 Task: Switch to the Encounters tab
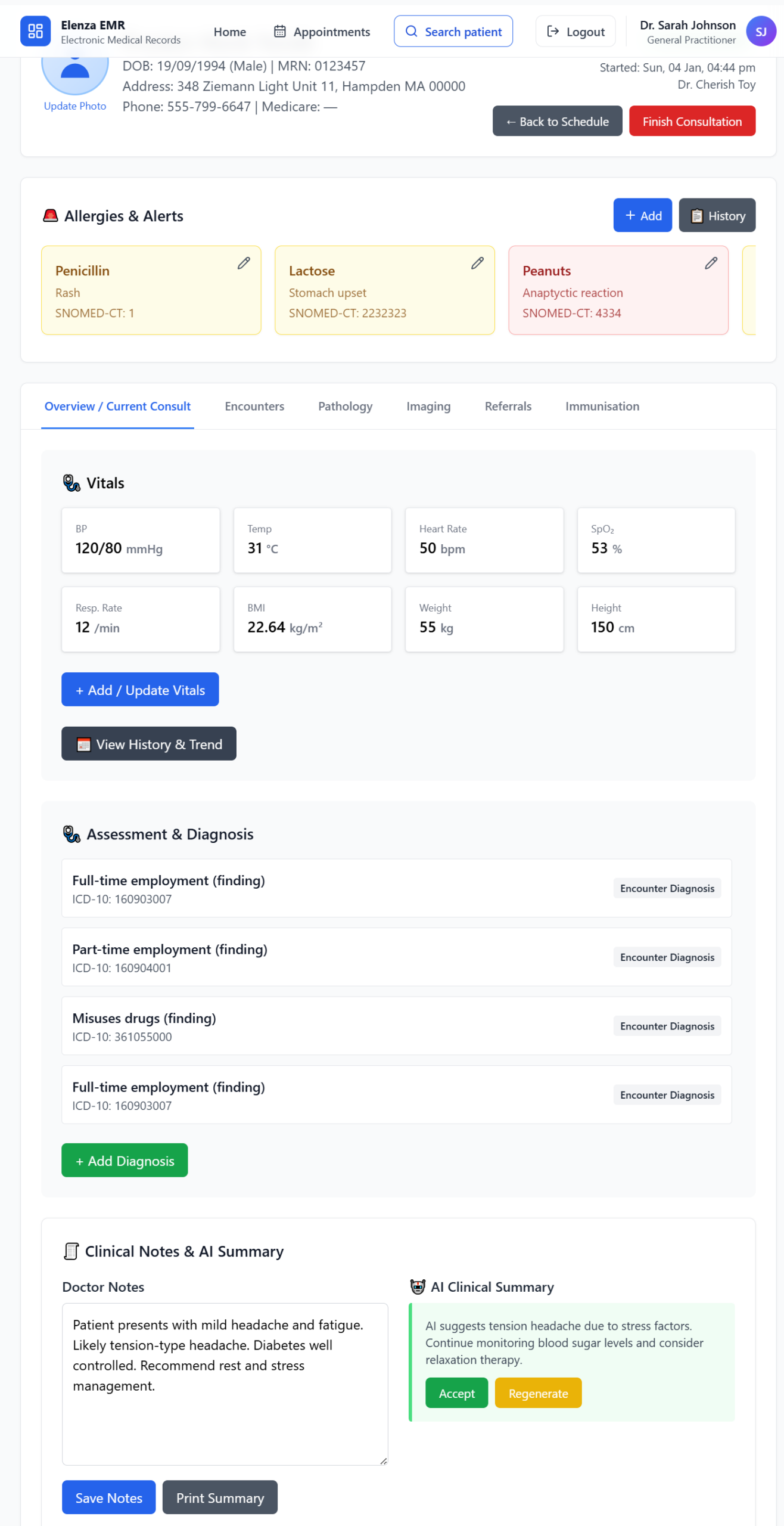coord(254,406)
